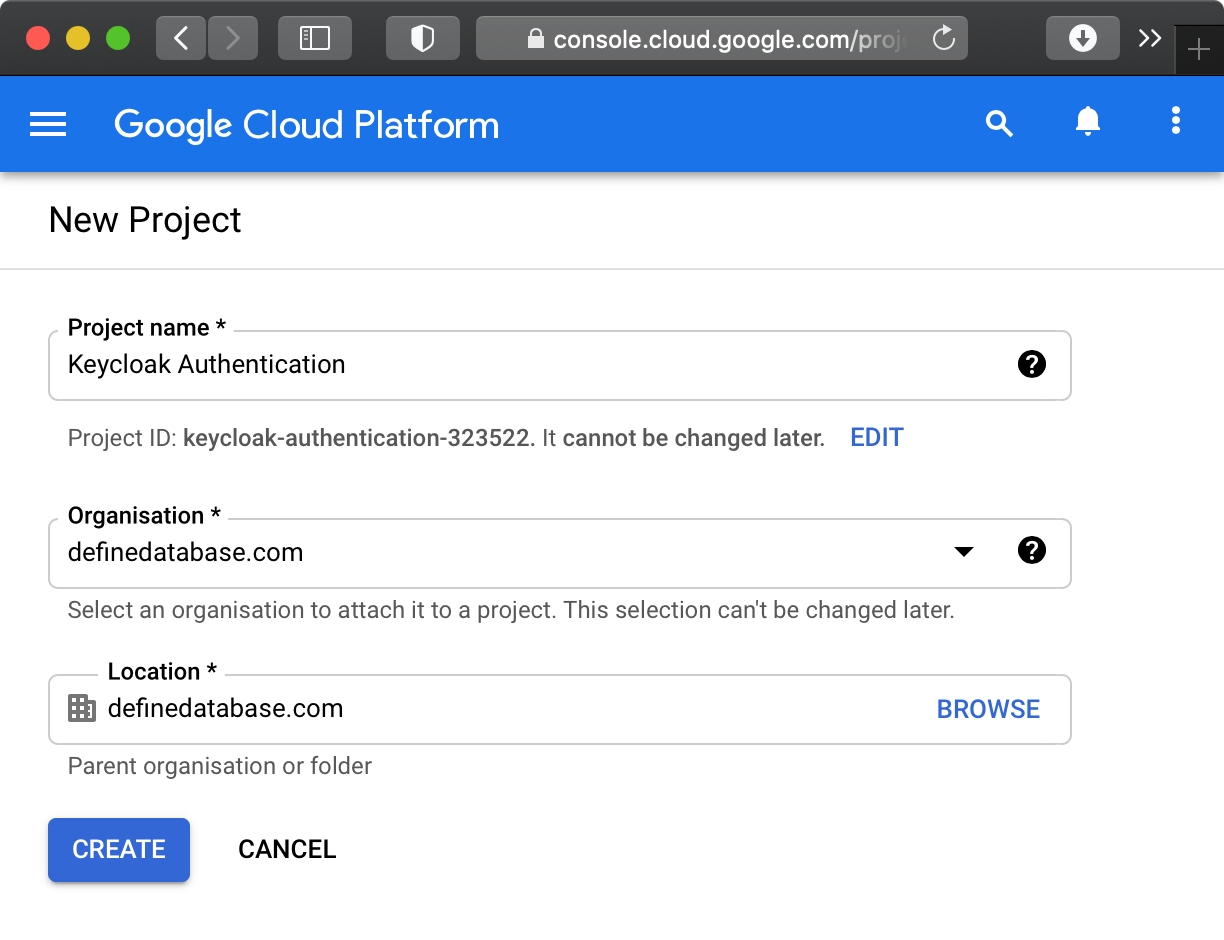The height and width of the screenshot is (940, 1224).
Task: Open the three-dot overflow menu
Action: (1175, 121)
